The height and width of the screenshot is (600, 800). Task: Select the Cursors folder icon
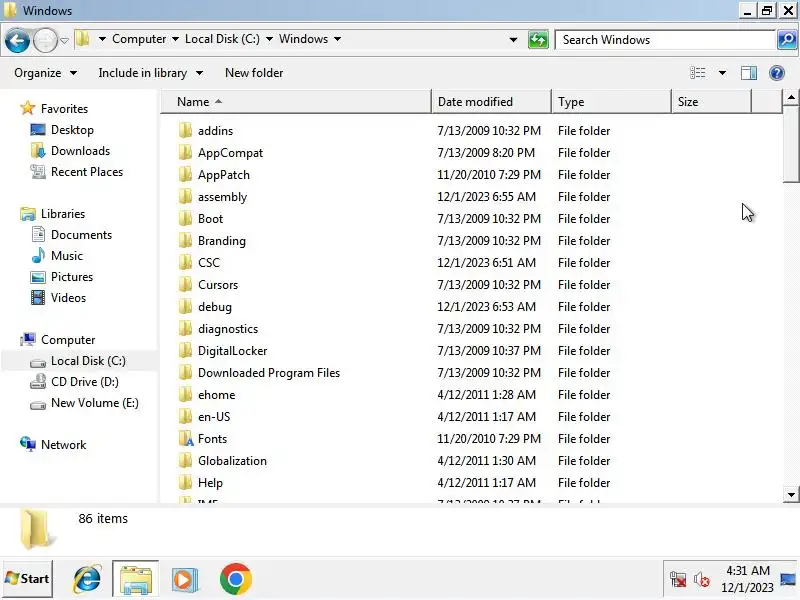186,284
